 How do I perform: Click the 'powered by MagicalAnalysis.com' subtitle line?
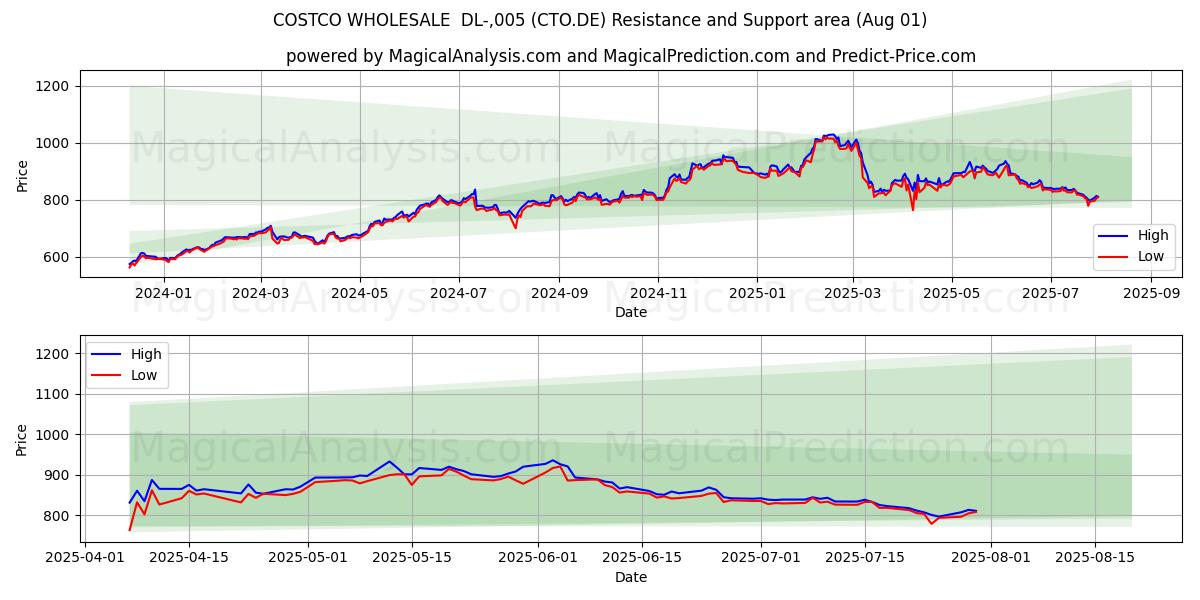coord(631,56)
